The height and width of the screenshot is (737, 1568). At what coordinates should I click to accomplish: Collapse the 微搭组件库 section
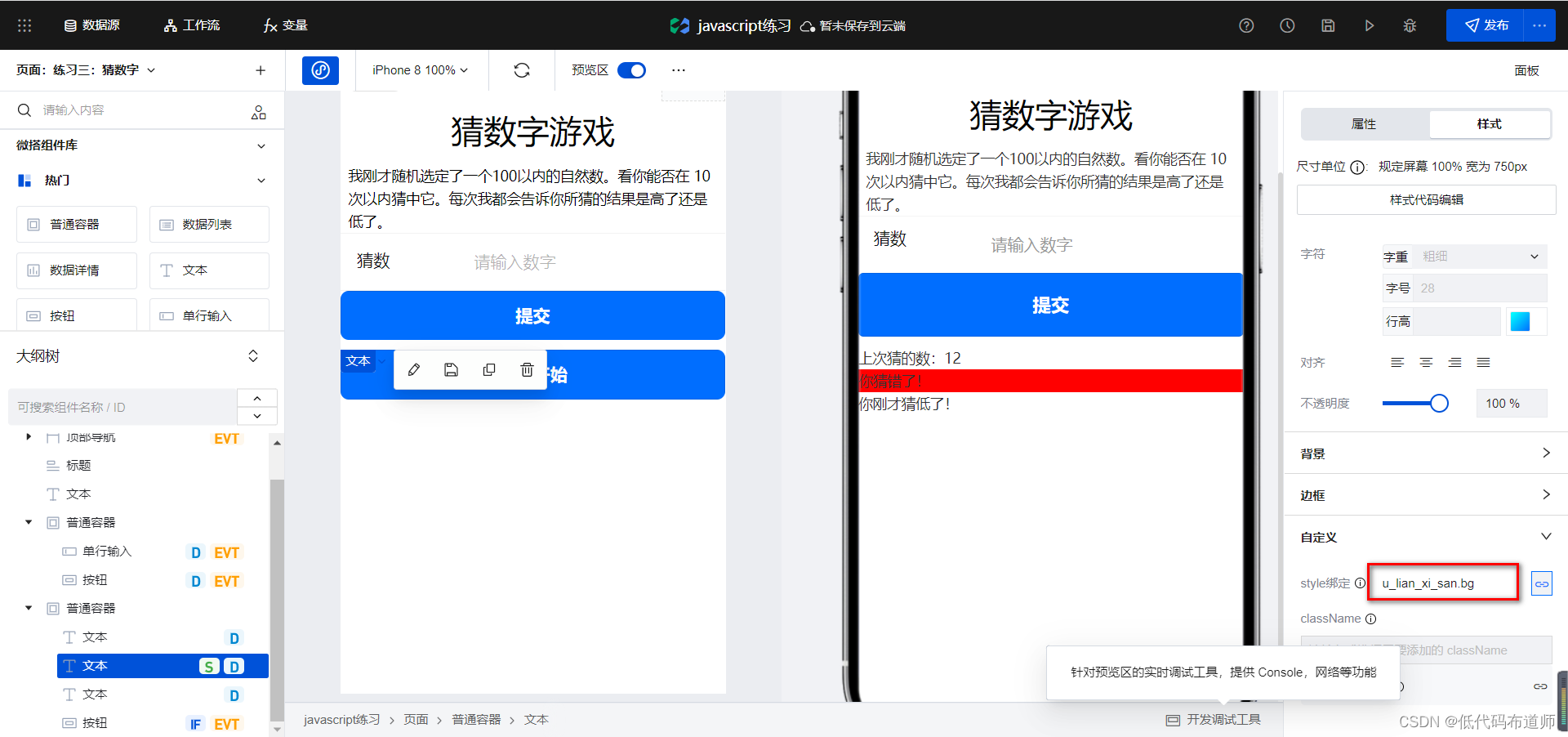(261, 146)
